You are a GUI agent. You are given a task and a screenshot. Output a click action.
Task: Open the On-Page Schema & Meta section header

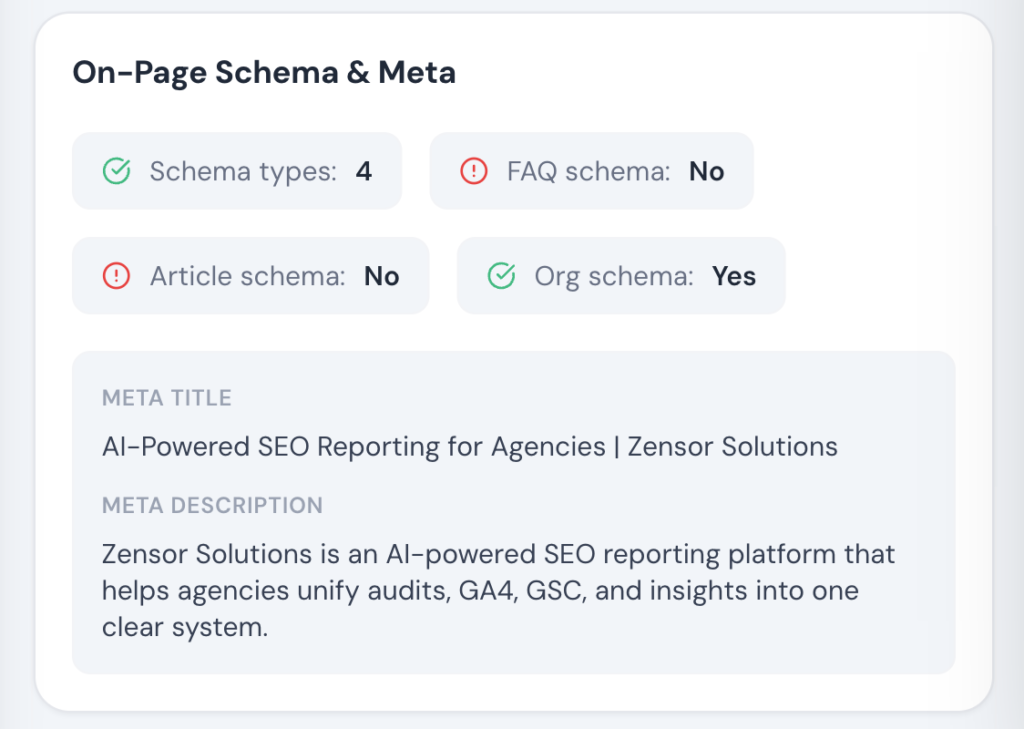point(264,72)
